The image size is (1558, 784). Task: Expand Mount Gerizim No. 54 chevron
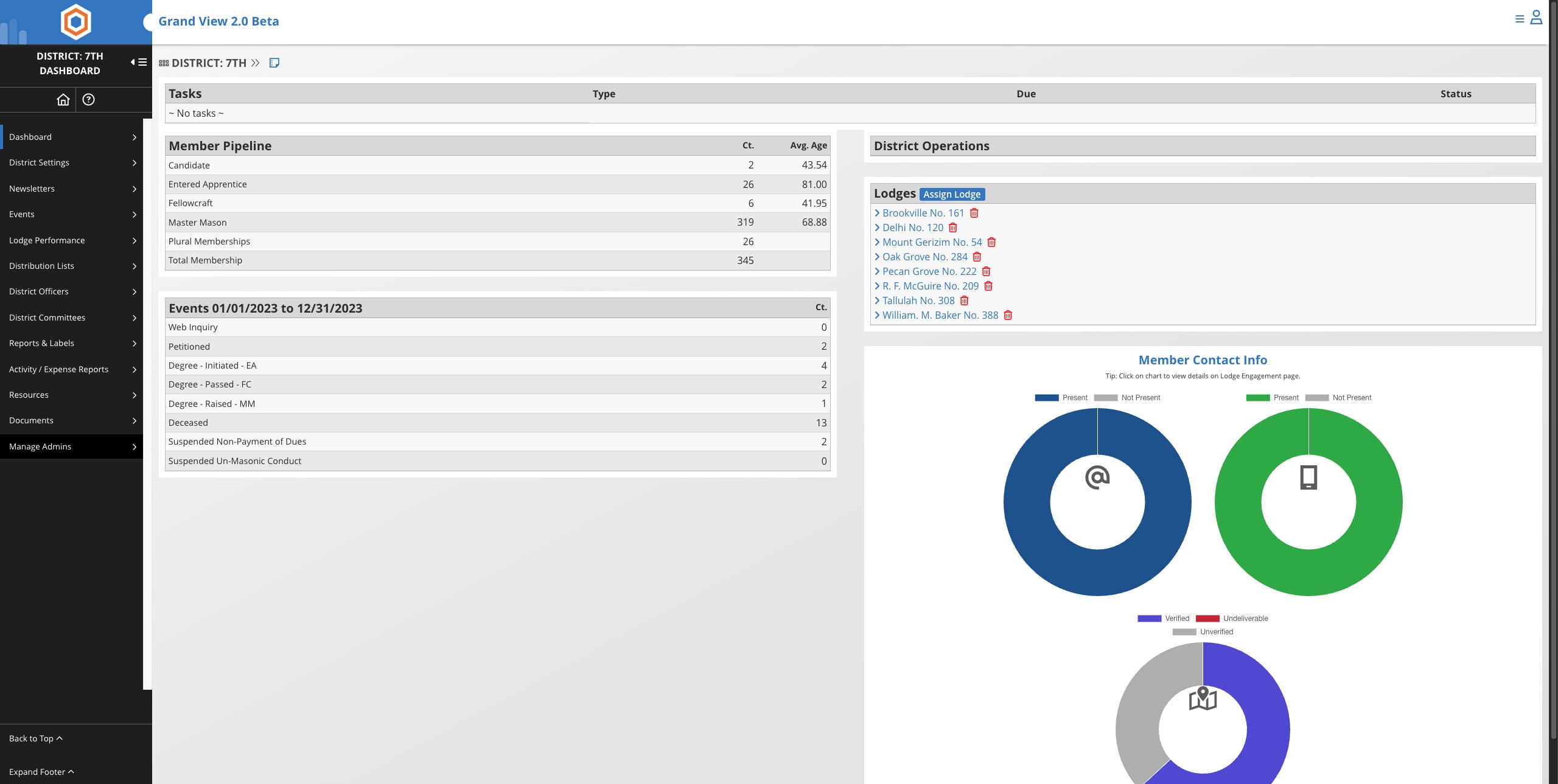tap(877, 242)
